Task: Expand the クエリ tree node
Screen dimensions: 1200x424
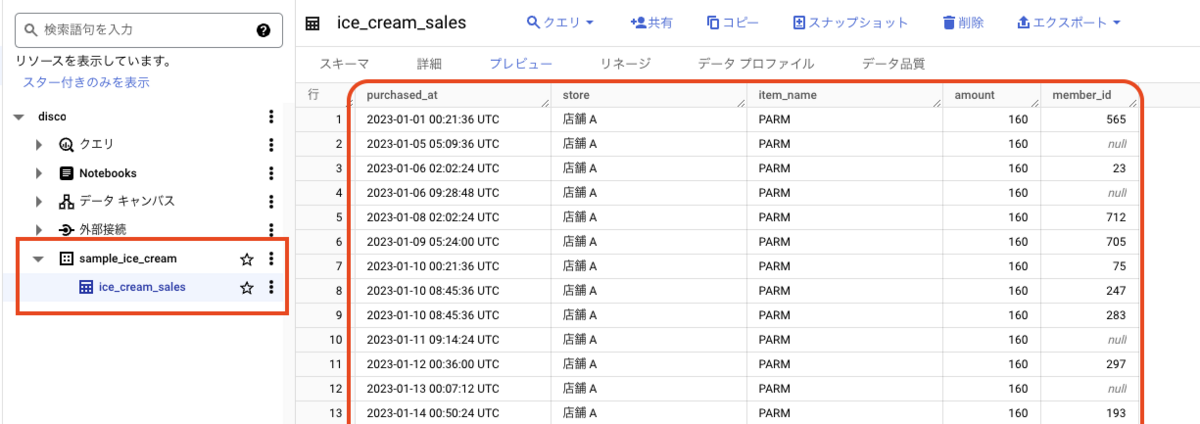Action: [39, 145]
